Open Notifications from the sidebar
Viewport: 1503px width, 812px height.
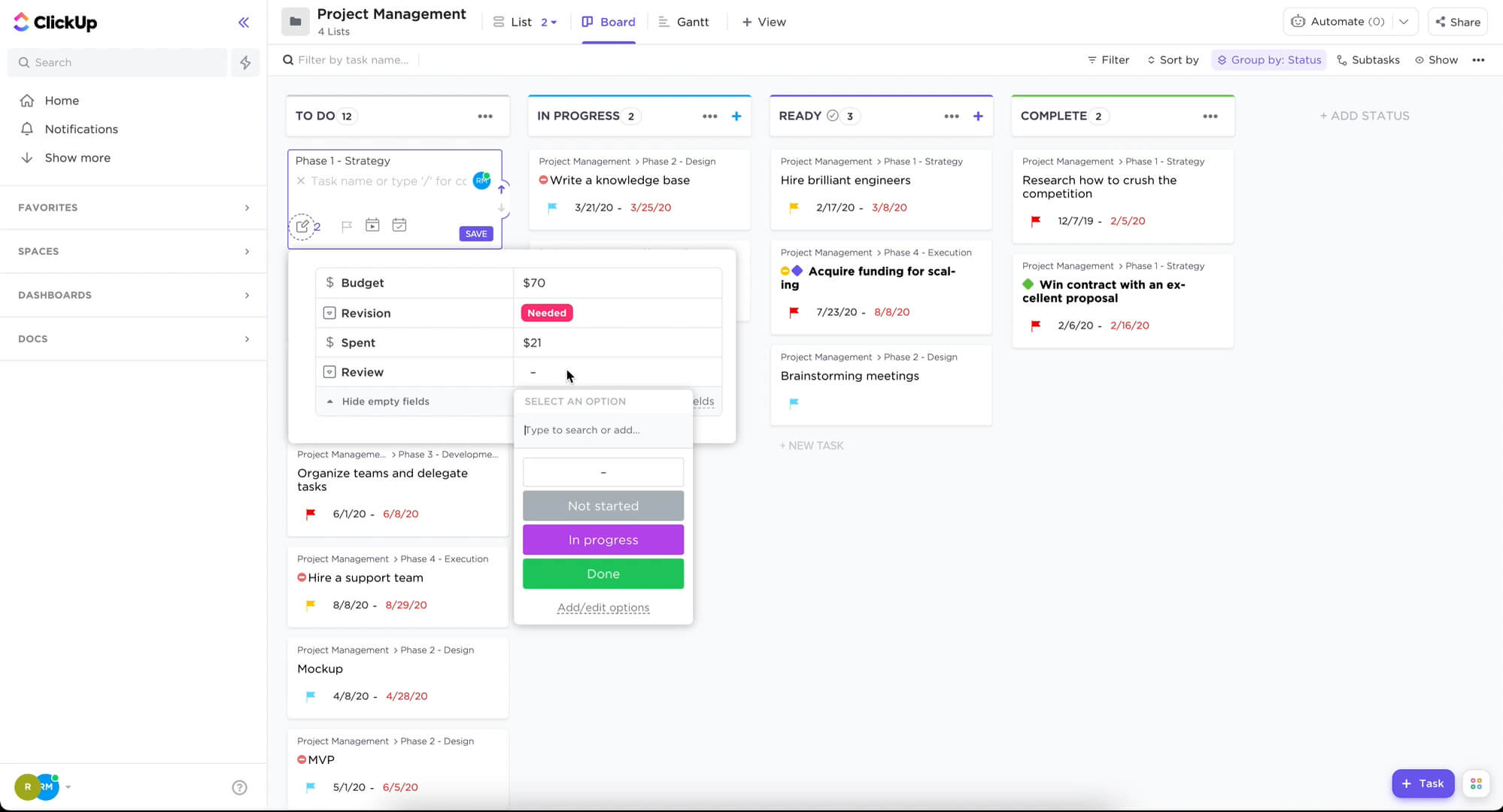tap(81, 129)
